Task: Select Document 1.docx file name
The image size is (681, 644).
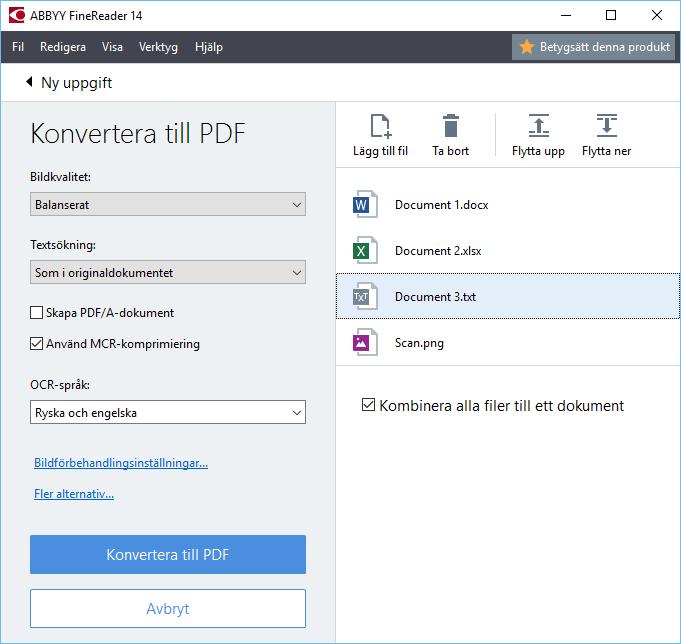Action: (441, 205)
